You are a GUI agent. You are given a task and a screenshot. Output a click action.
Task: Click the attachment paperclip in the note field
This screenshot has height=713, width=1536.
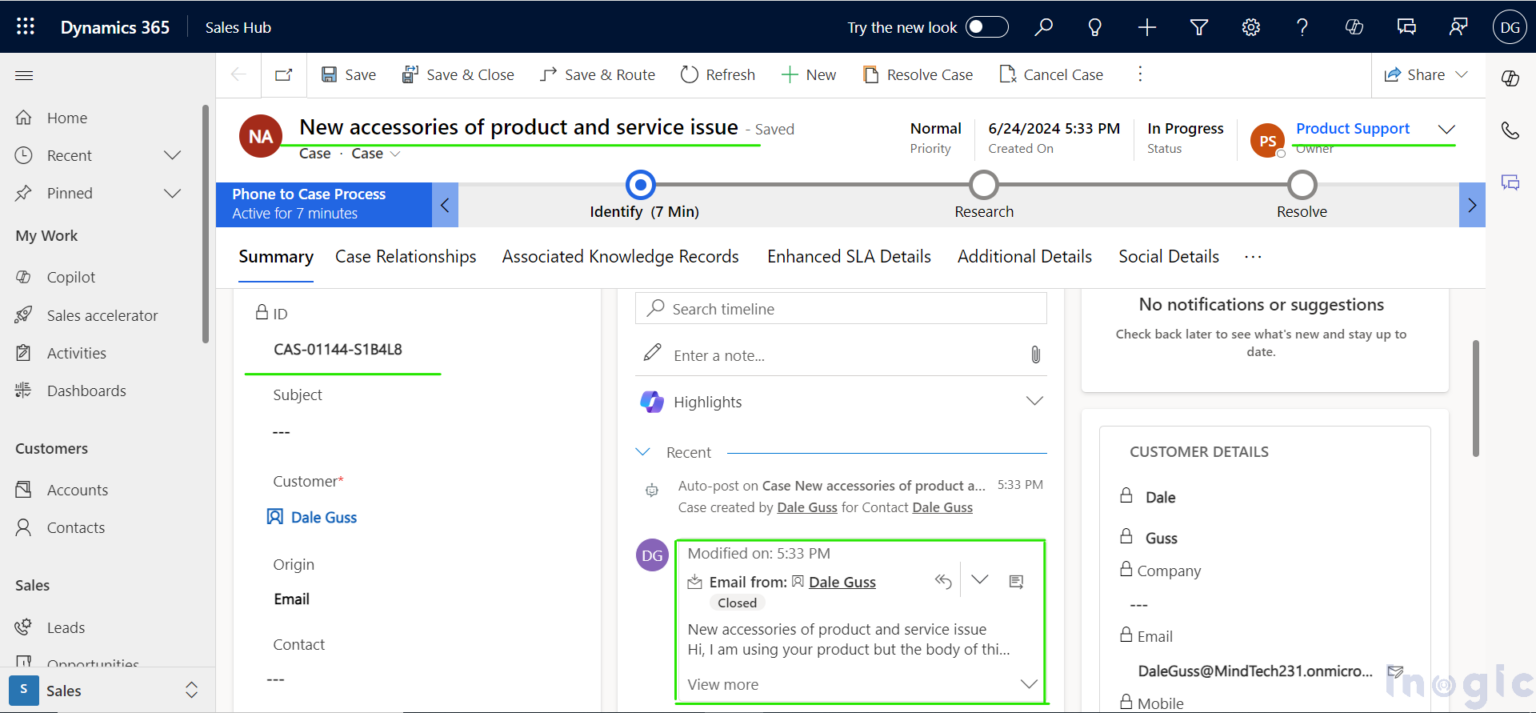point(1037,354)
